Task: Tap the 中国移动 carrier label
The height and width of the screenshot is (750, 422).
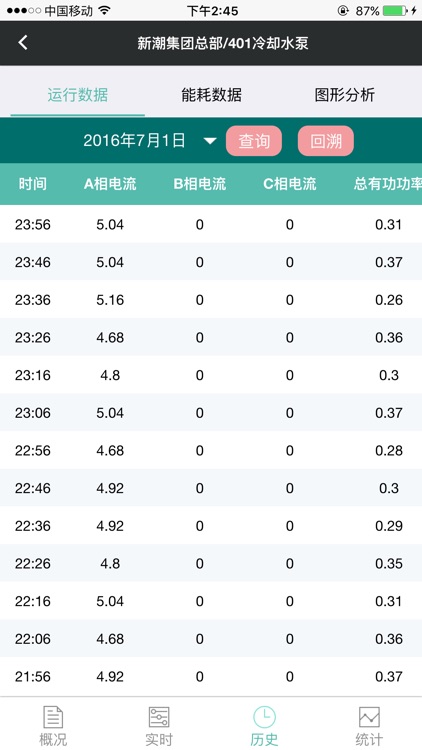Action: click(x=68, y=11)
